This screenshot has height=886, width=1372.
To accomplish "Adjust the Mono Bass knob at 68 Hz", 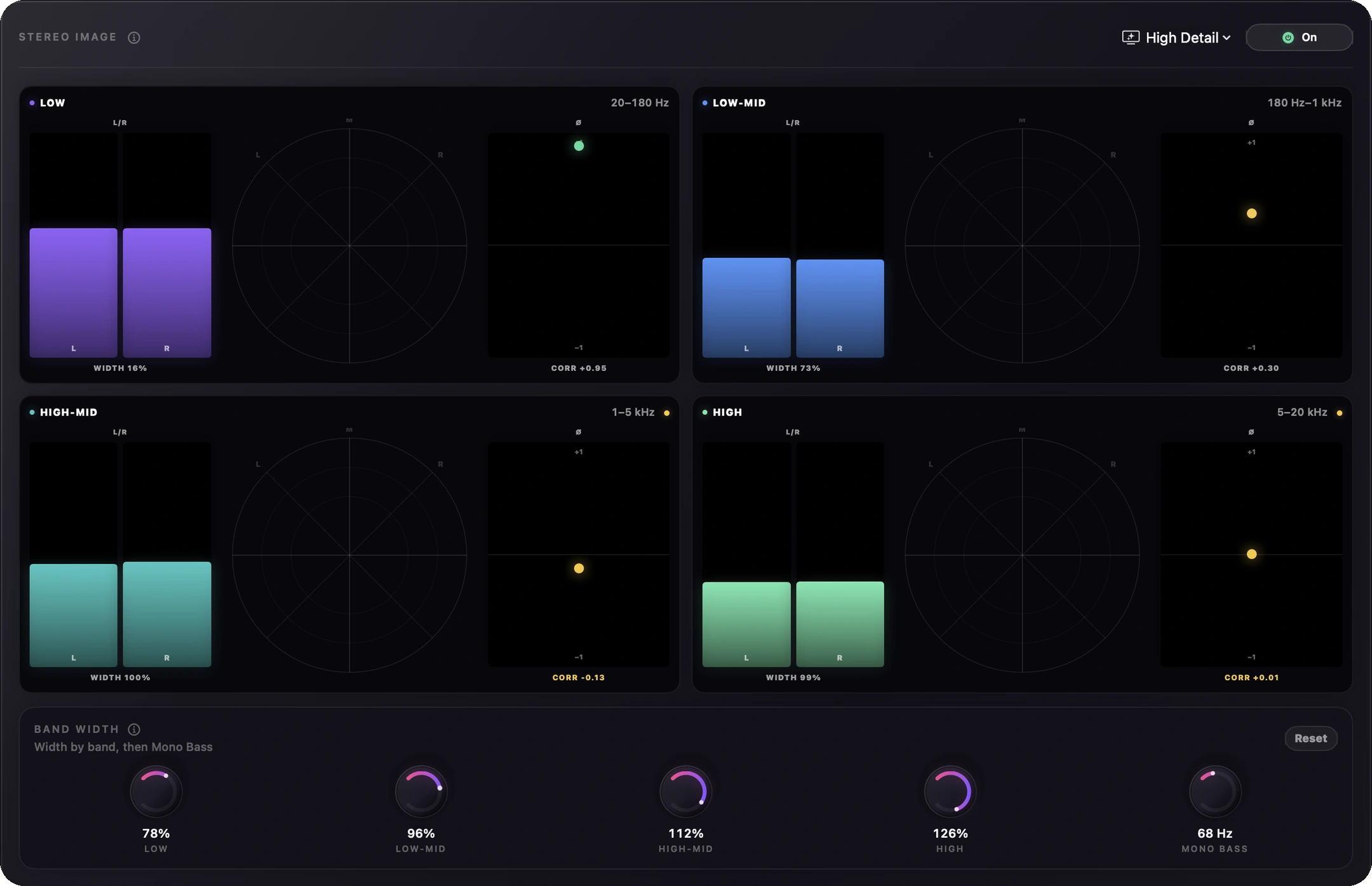I will coord(1214,791).
